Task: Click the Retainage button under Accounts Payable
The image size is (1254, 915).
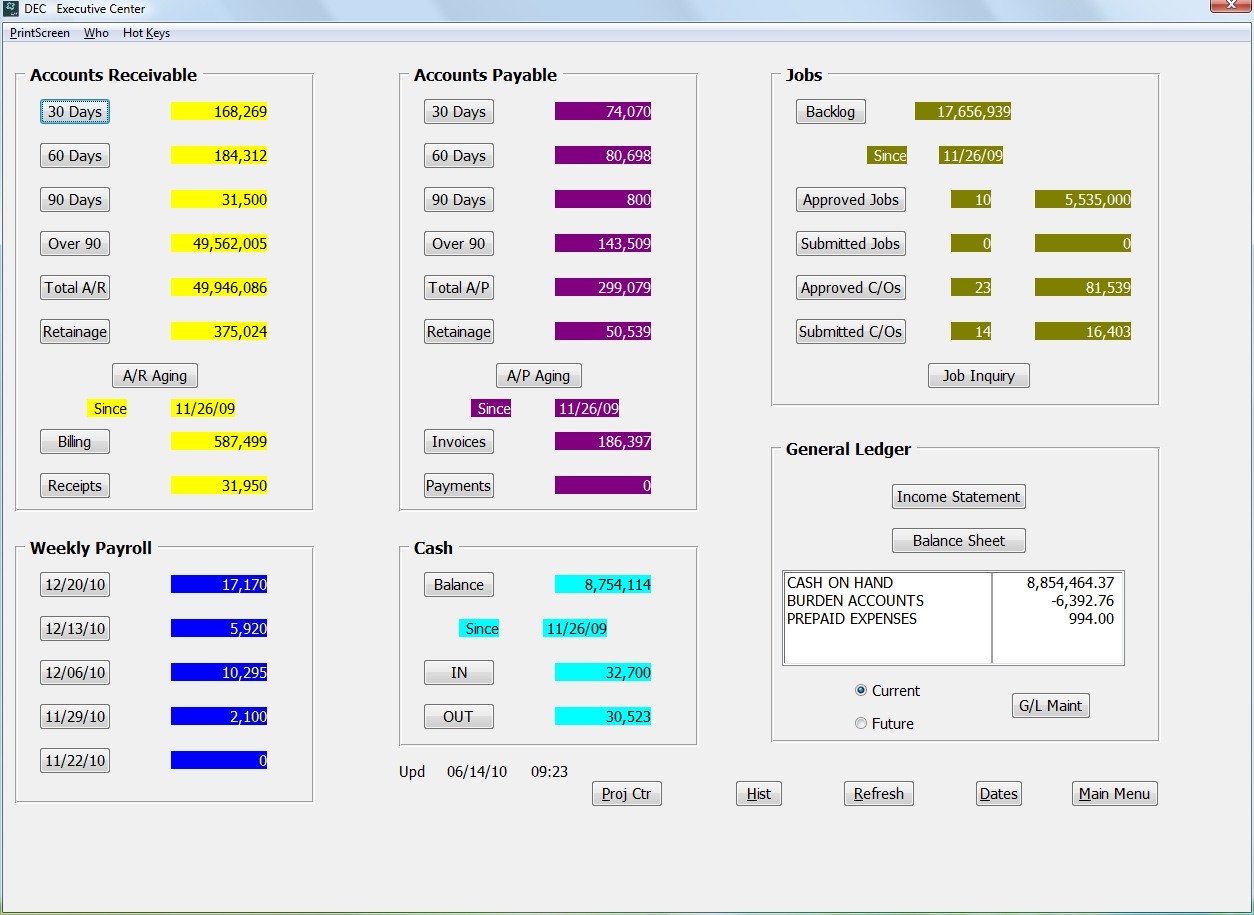Action: pos(458,331)
